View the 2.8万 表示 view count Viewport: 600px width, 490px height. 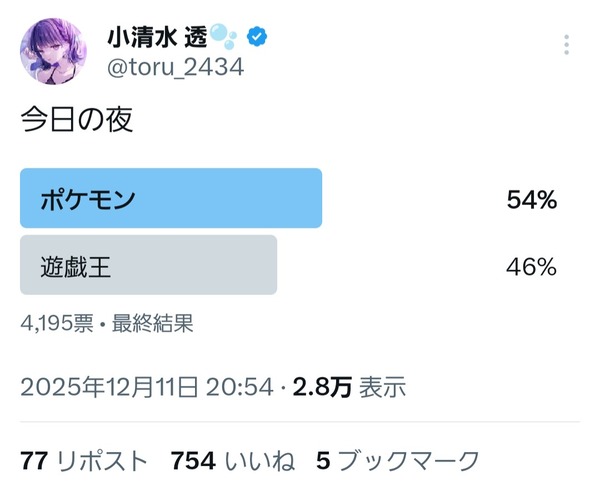(x=348, y=387)
